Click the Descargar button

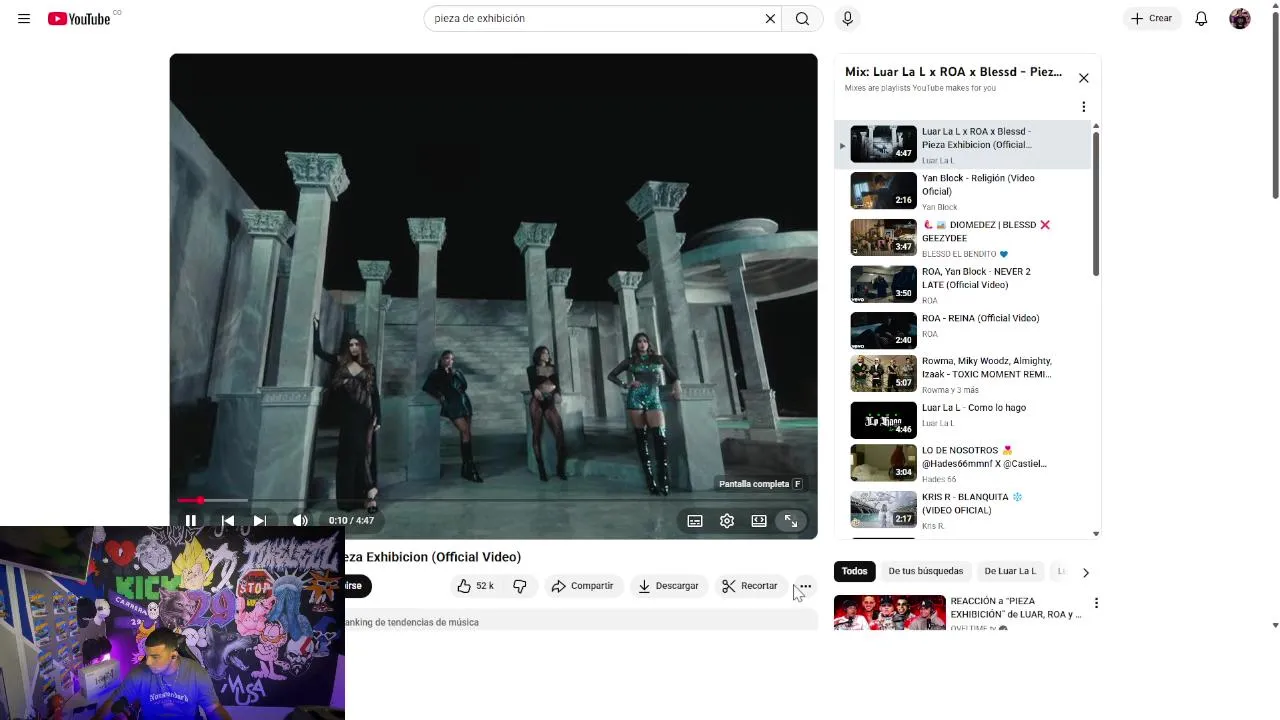pos(668,586)
